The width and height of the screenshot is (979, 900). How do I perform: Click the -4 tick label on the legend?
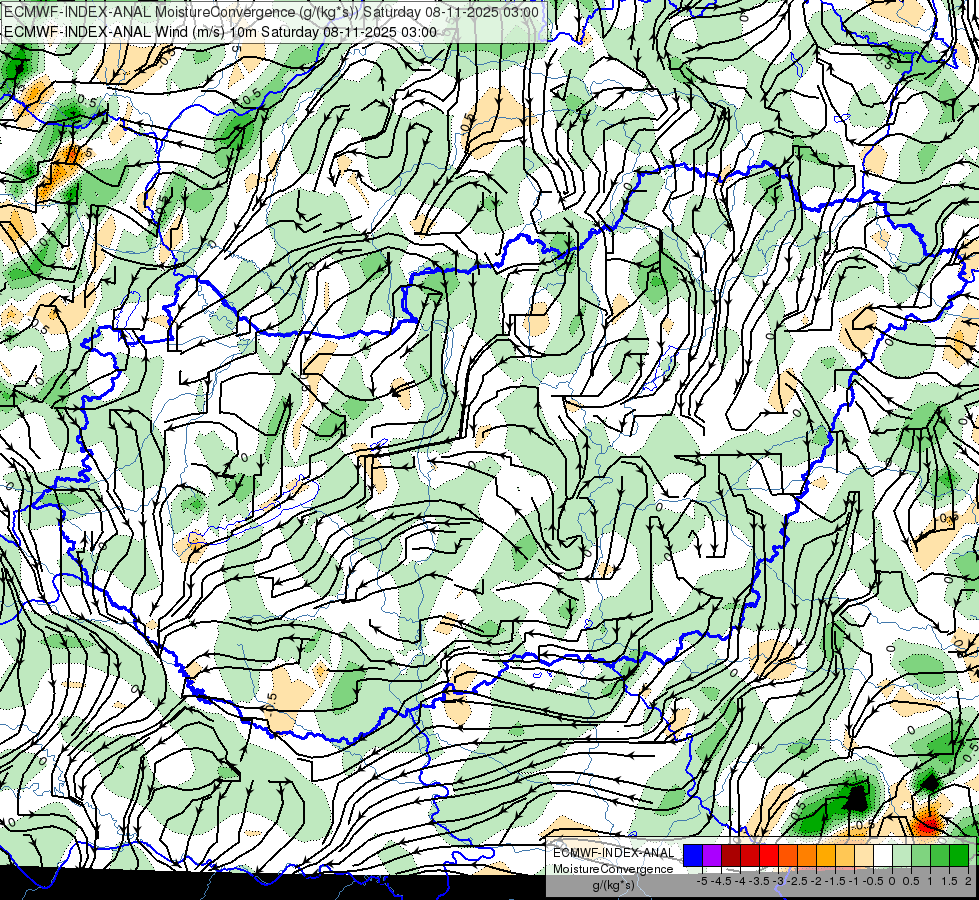740,881
